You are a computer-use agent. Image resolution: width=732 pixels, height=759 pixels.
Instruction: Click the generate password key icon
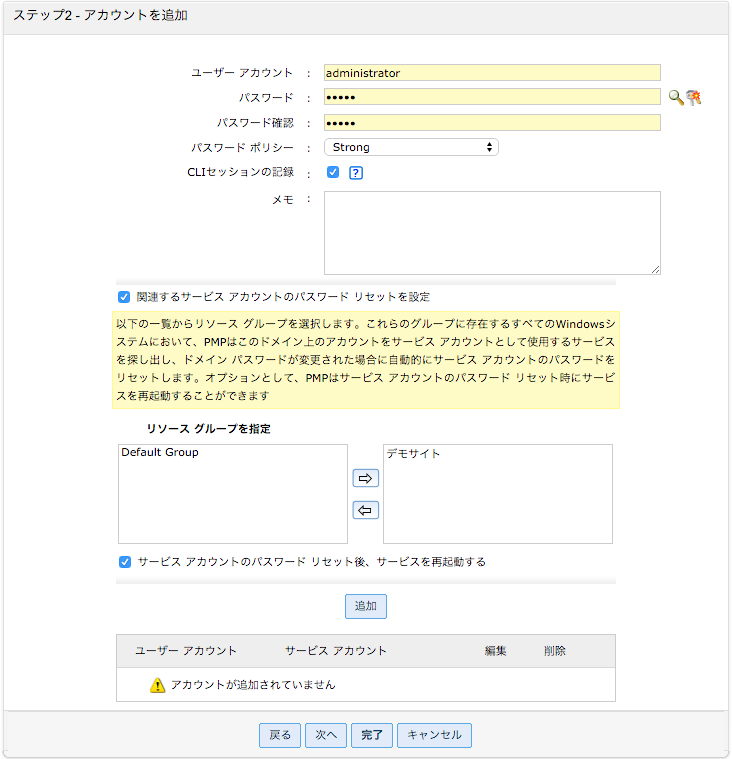tap(693, 97)
